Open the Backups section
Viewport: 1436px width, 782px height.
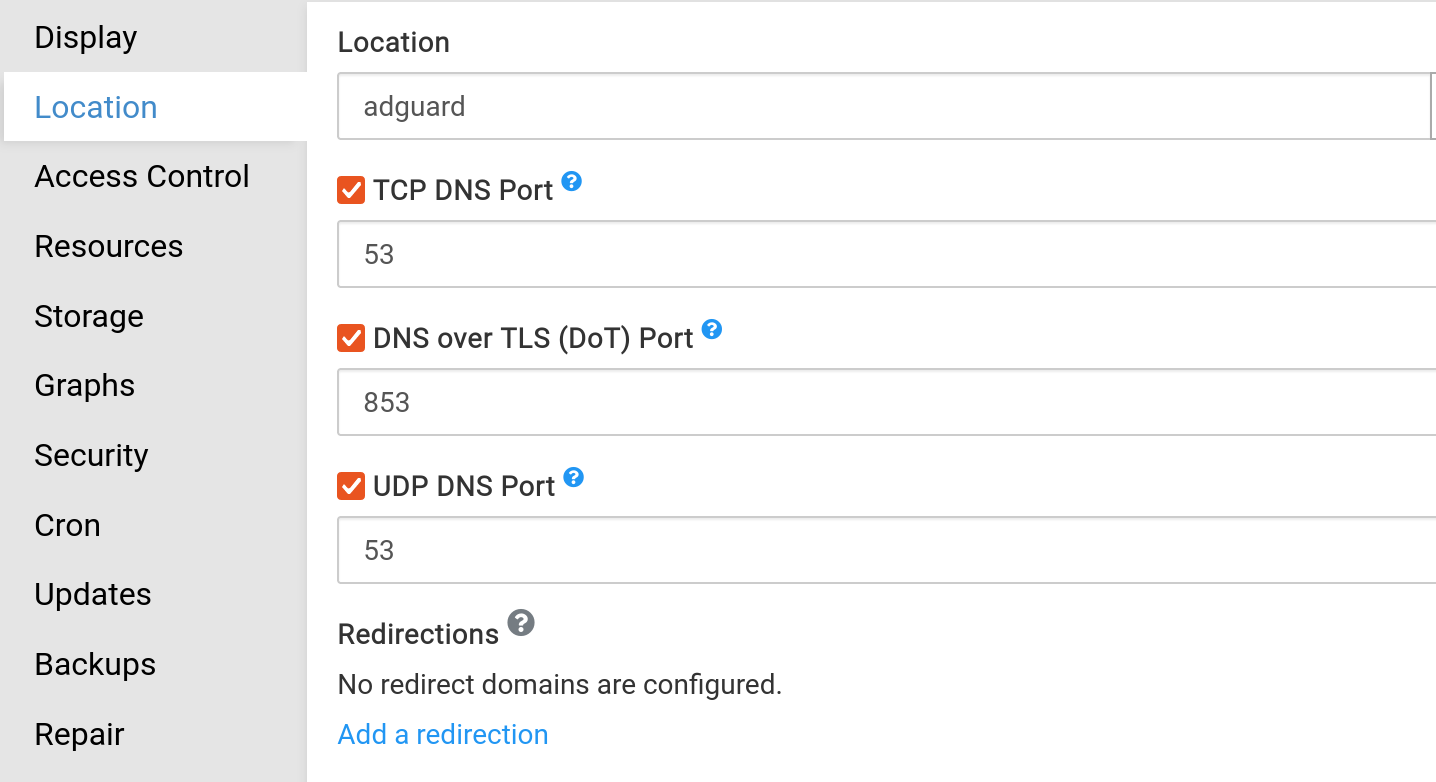[95, 665]
